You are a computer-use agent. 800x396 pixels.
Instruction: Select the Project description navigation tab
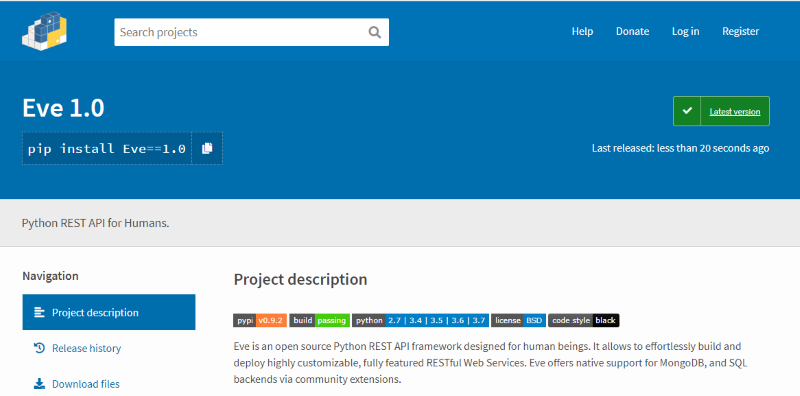pos(109,312)
